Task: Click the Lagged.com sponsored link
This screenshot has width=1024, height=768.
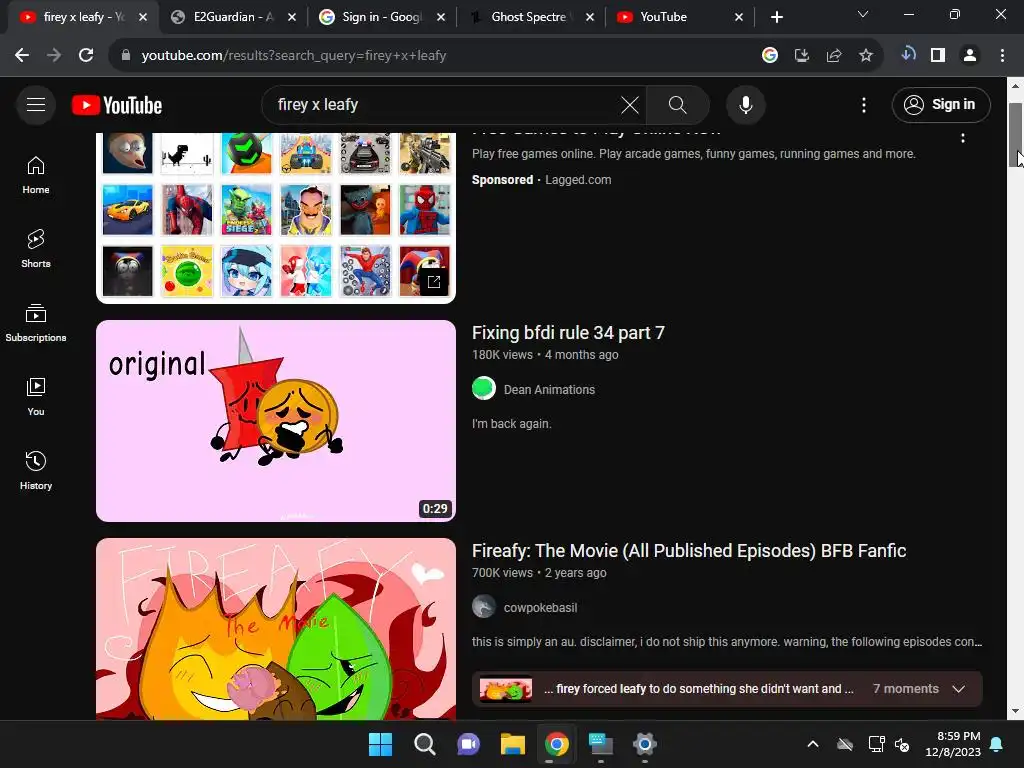Action: pos(578,180)
